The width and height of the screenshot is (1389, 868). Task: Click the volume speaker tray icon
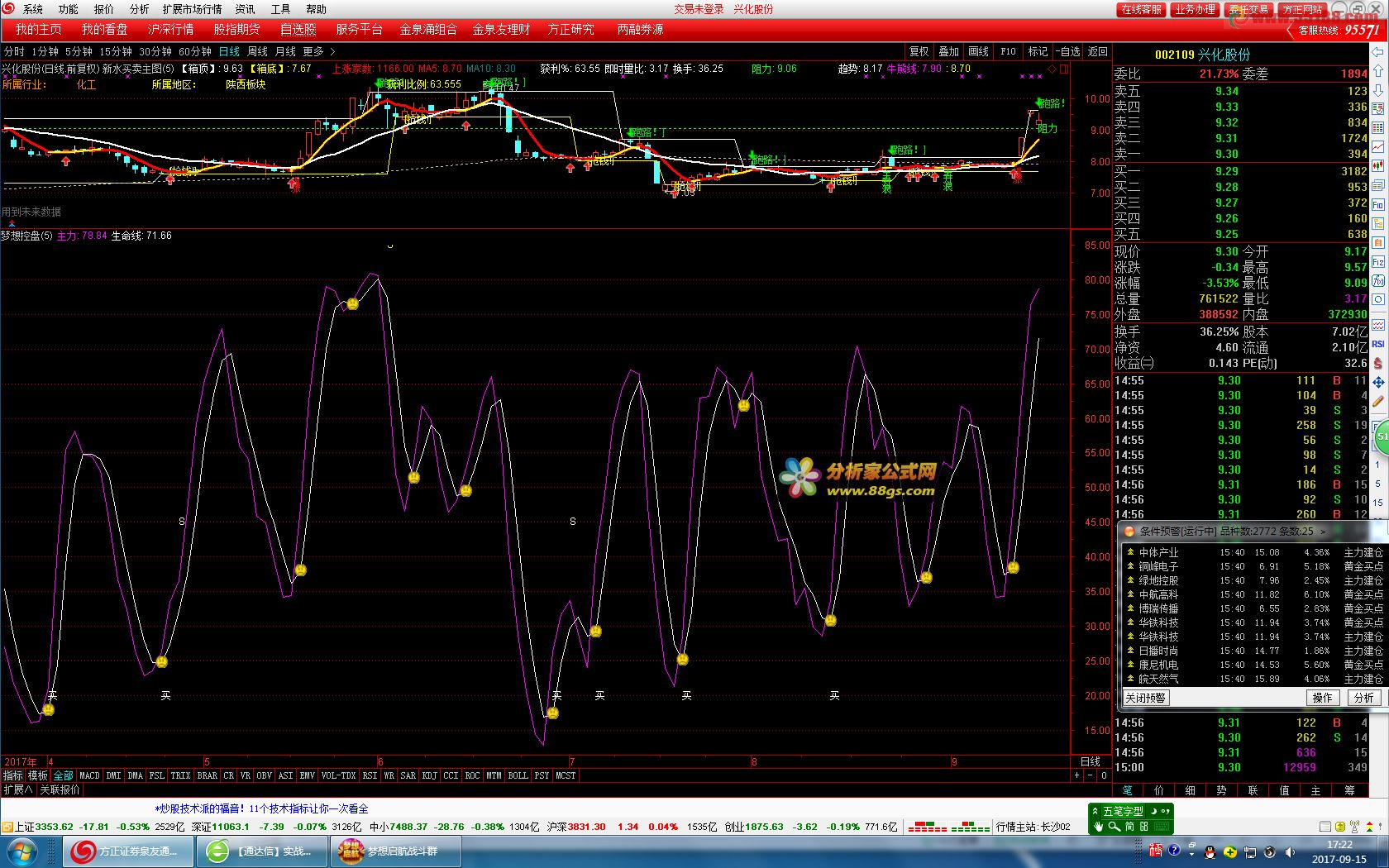coord(1290,851)
